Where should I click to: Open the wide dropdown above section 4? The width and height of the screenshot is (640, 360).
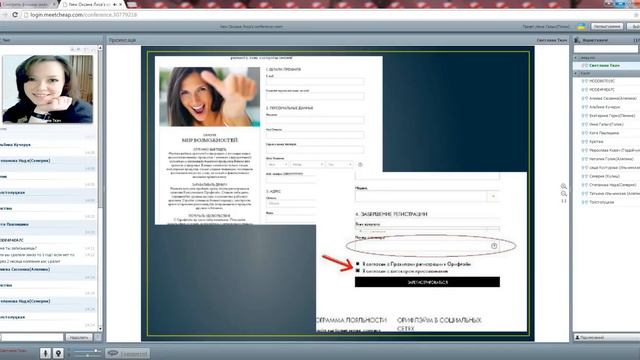coord(427,196)
